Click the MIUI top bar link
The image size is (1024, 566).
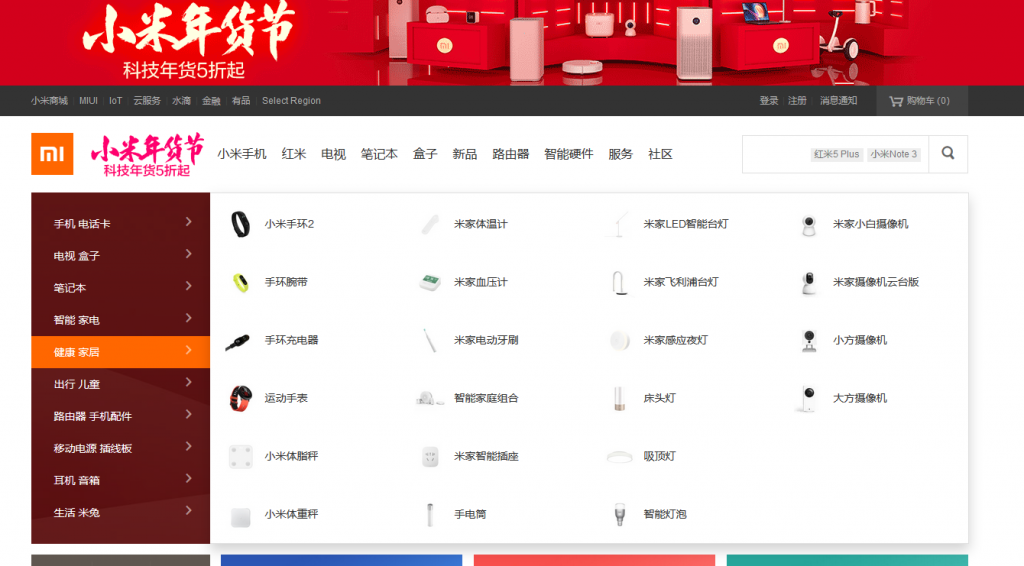coord(88,101)
